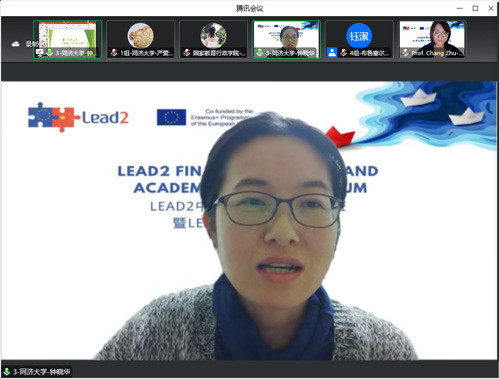Select Prof. Chang Zhu's video thumbnail
The image size is (499, 379).
coord(432,39)
